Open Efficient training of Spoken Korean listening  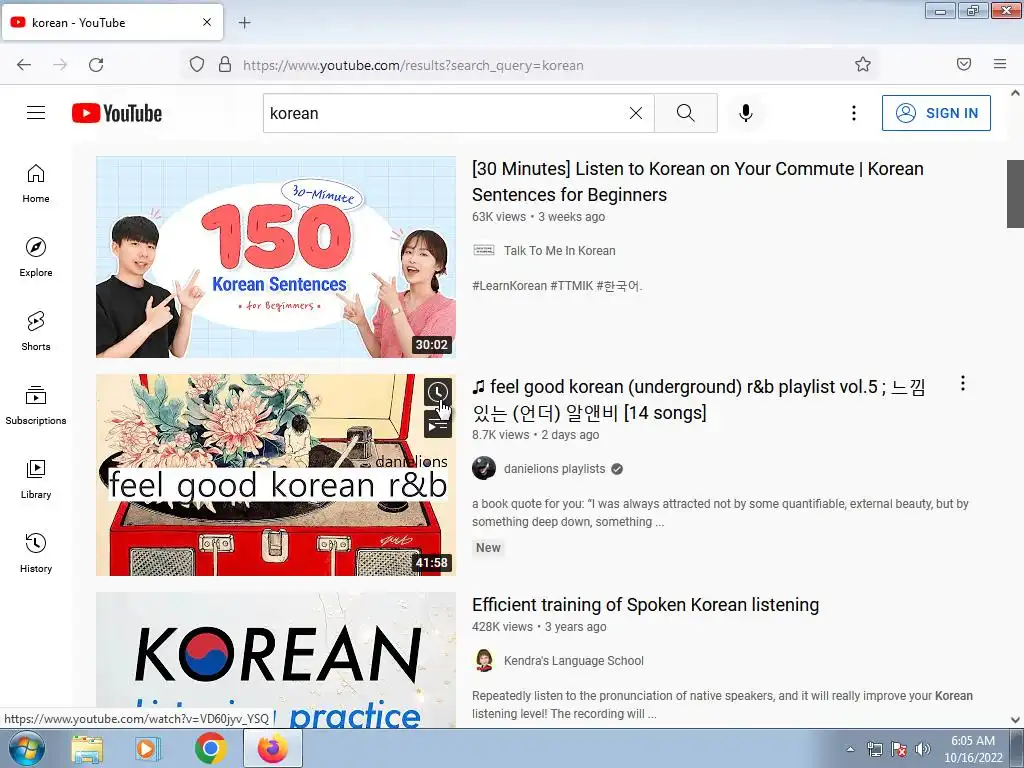tap(645, 605)
